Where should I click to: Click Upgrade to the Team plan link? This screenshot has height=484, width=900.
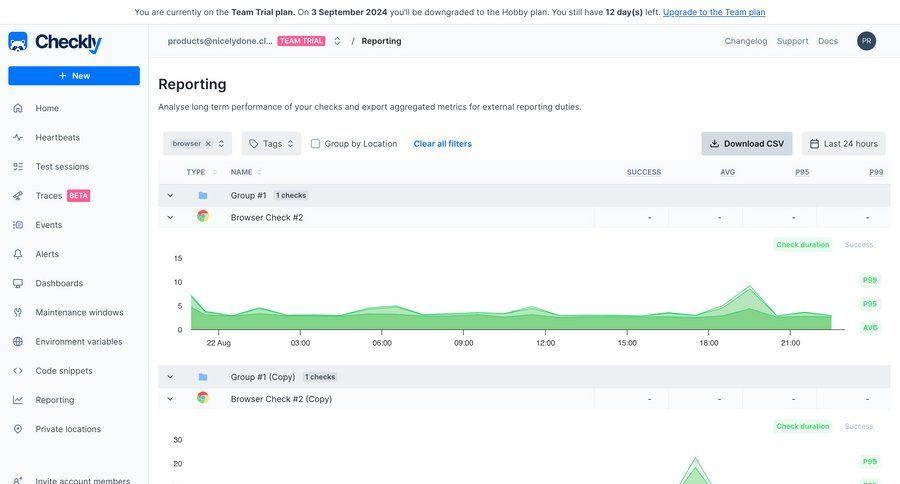tap(714, 12)
